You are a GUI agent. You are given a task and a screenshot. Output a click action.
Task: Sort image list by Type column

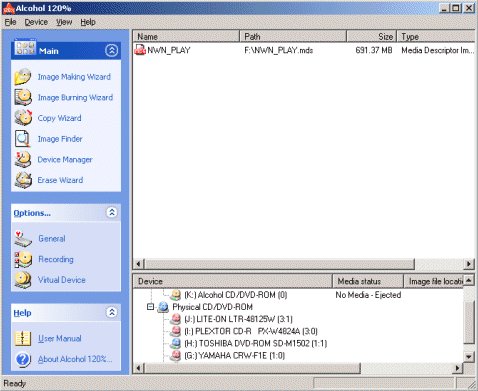pyautogui.click(x=436, y=36)
